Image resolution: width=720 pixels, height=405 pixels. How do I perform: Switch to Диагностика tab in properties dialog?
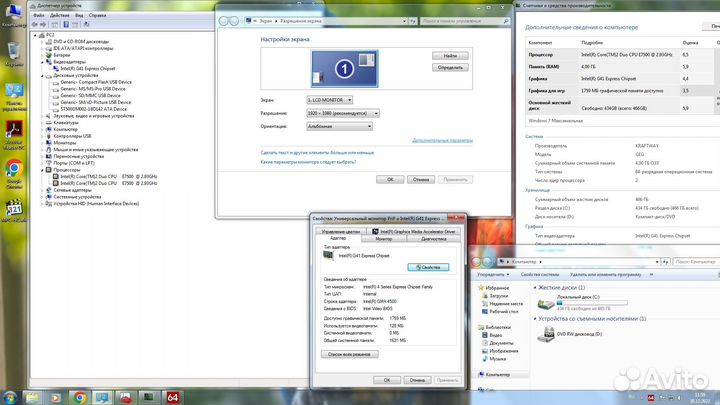click(433, 239)
